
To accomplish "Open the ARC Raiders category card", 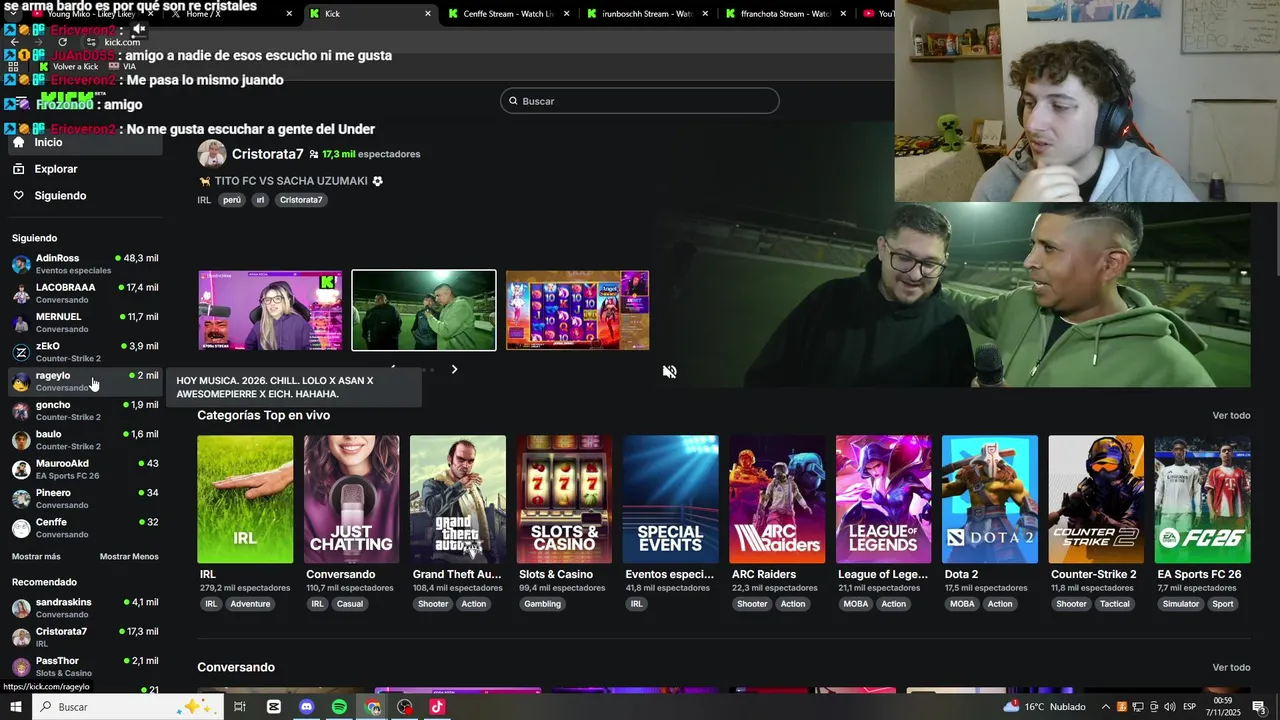I will coord(777,499).
